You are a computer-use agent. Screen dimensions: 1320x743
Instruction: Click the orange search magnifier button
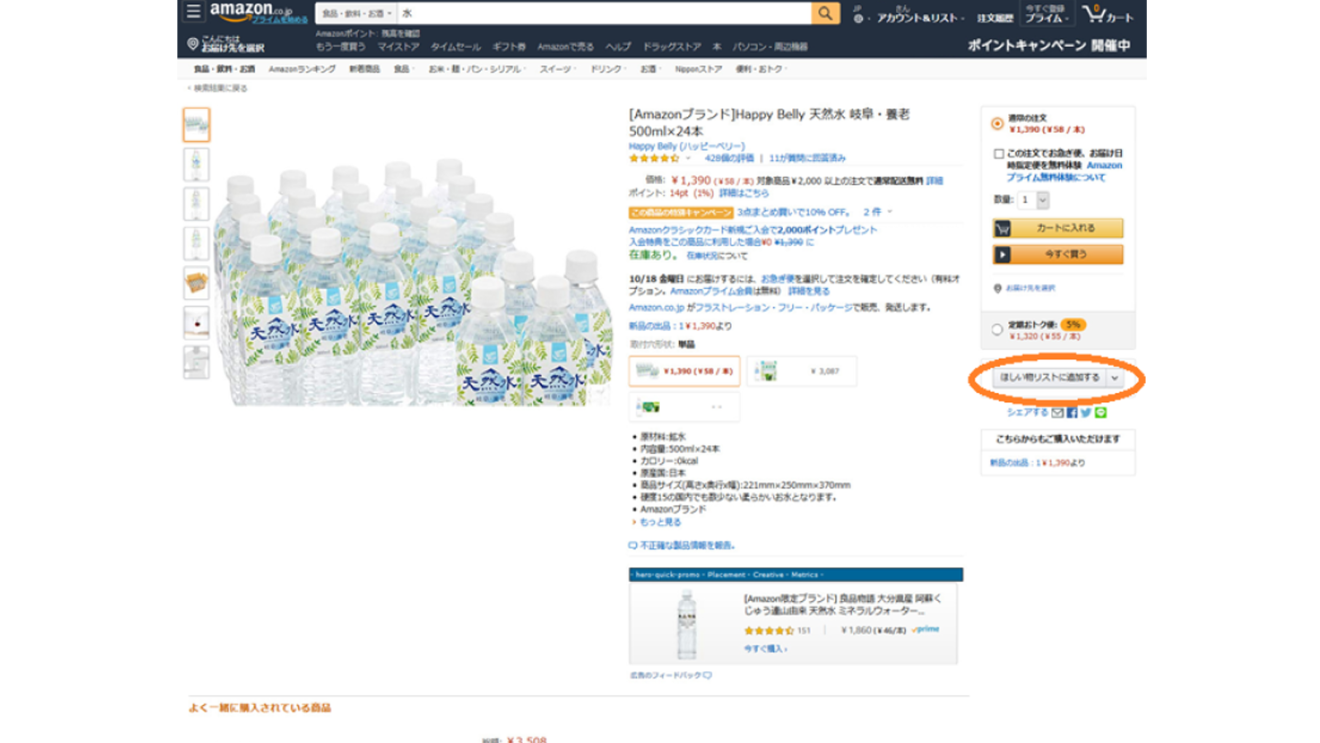click(x=825, y=13)
